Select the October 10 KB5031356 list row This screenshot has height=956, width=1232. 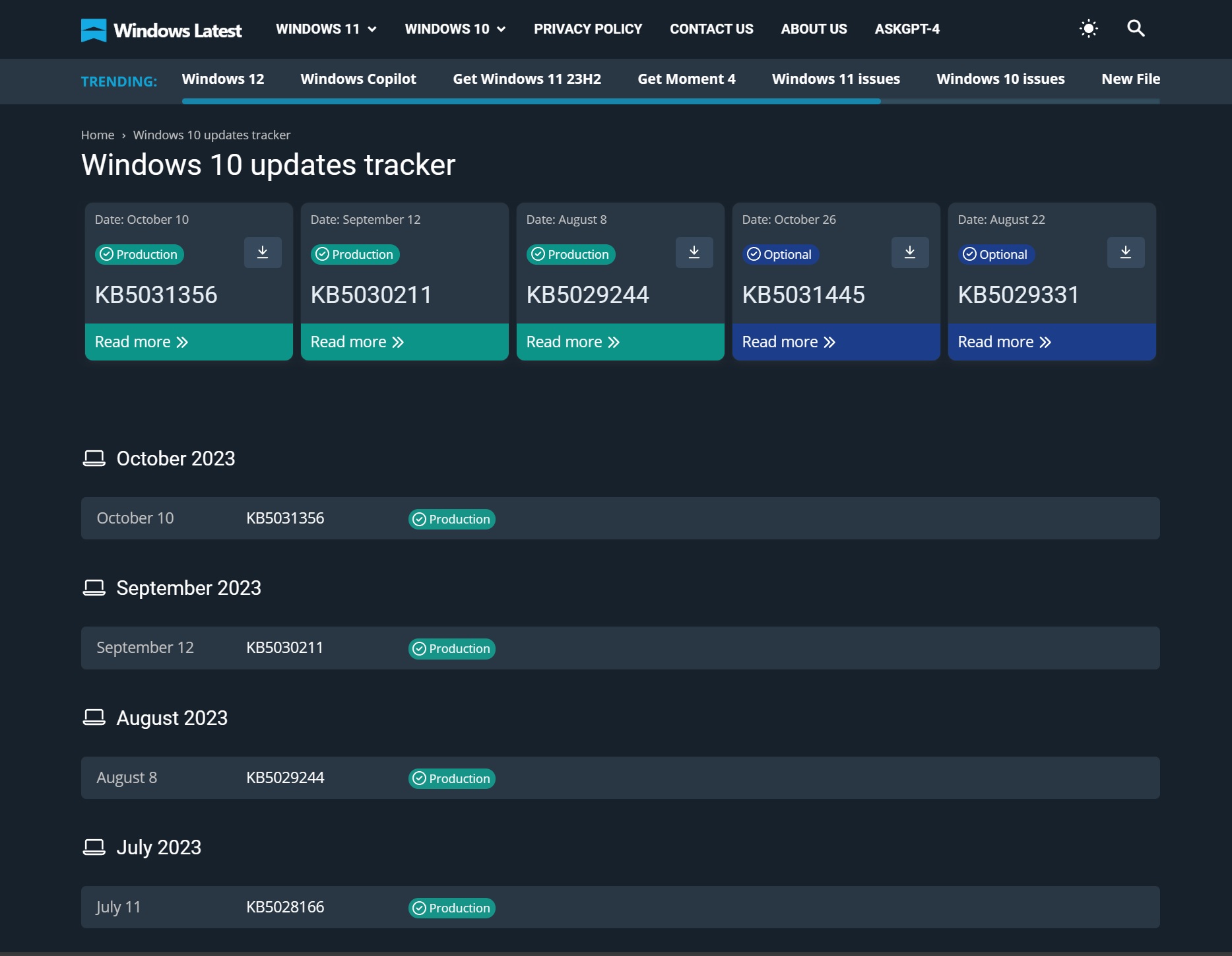click(620, 518)
